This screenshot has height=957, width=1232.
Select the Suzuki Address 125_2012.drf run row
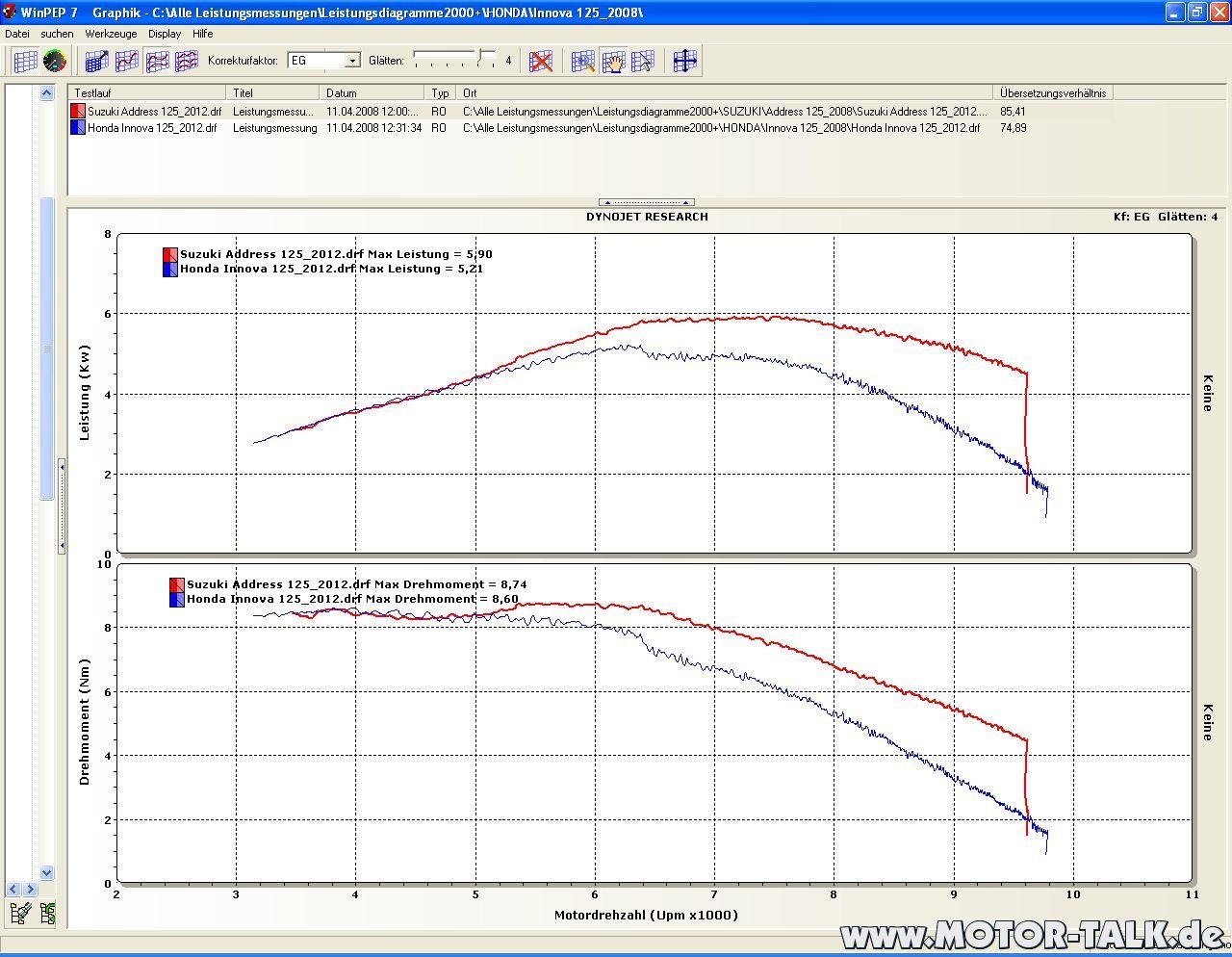[154, 112]
